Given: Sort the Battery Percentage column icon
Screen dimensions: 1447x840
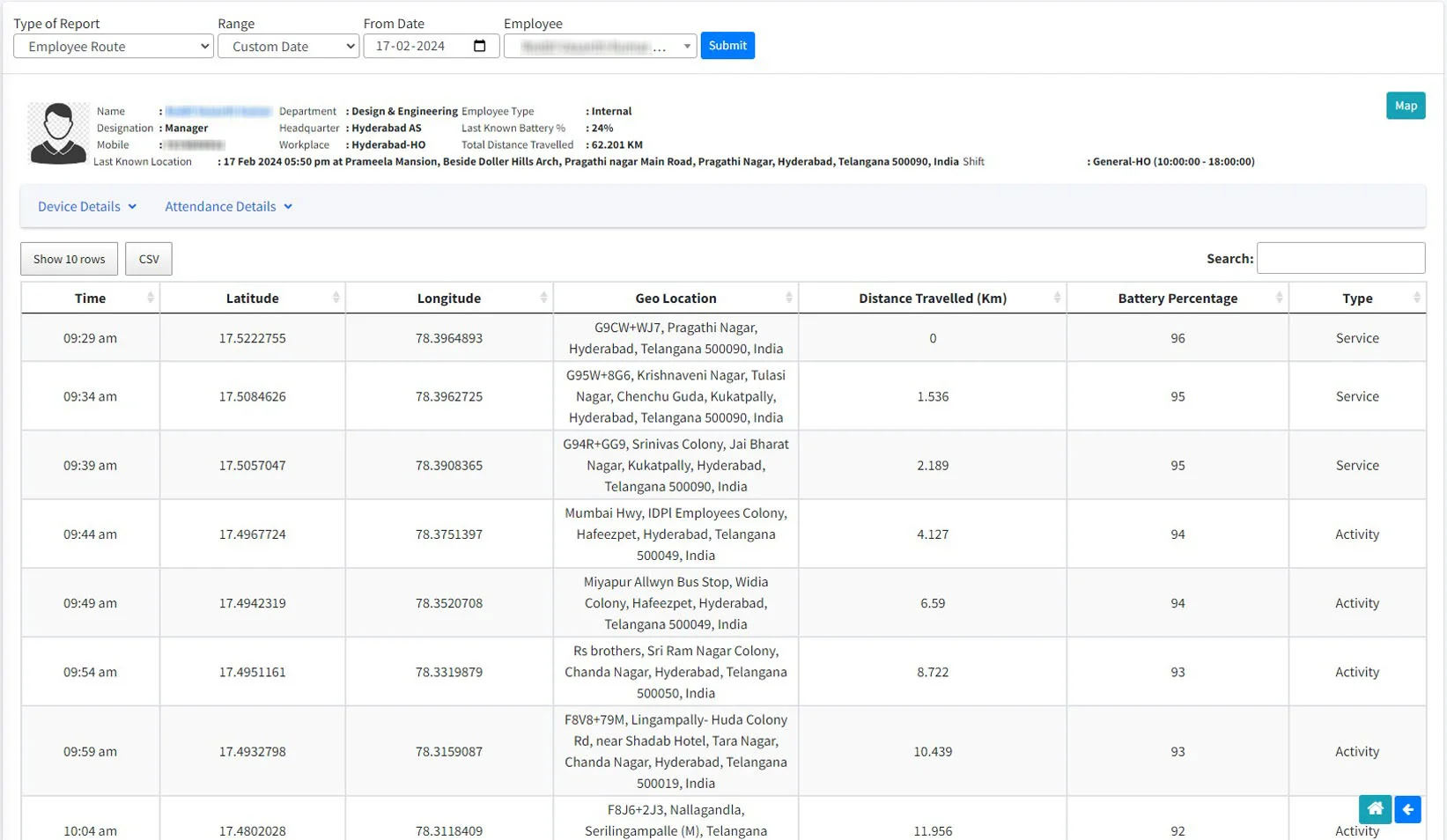Looking at the screenshot, I should click(x=1281, y=298).
